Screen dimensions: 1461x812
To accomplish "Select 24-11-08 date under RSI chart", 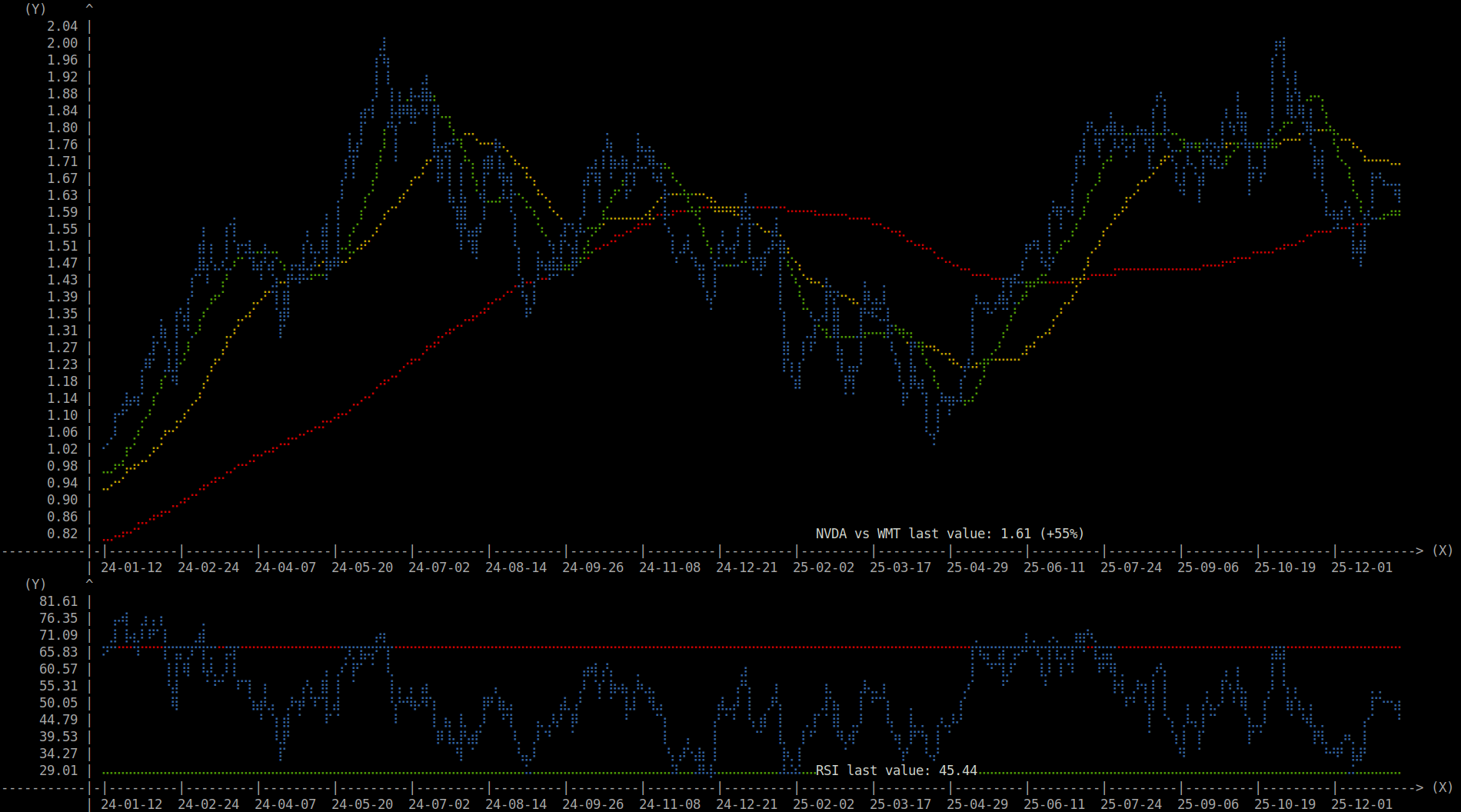I will click(x=670, y=804).
